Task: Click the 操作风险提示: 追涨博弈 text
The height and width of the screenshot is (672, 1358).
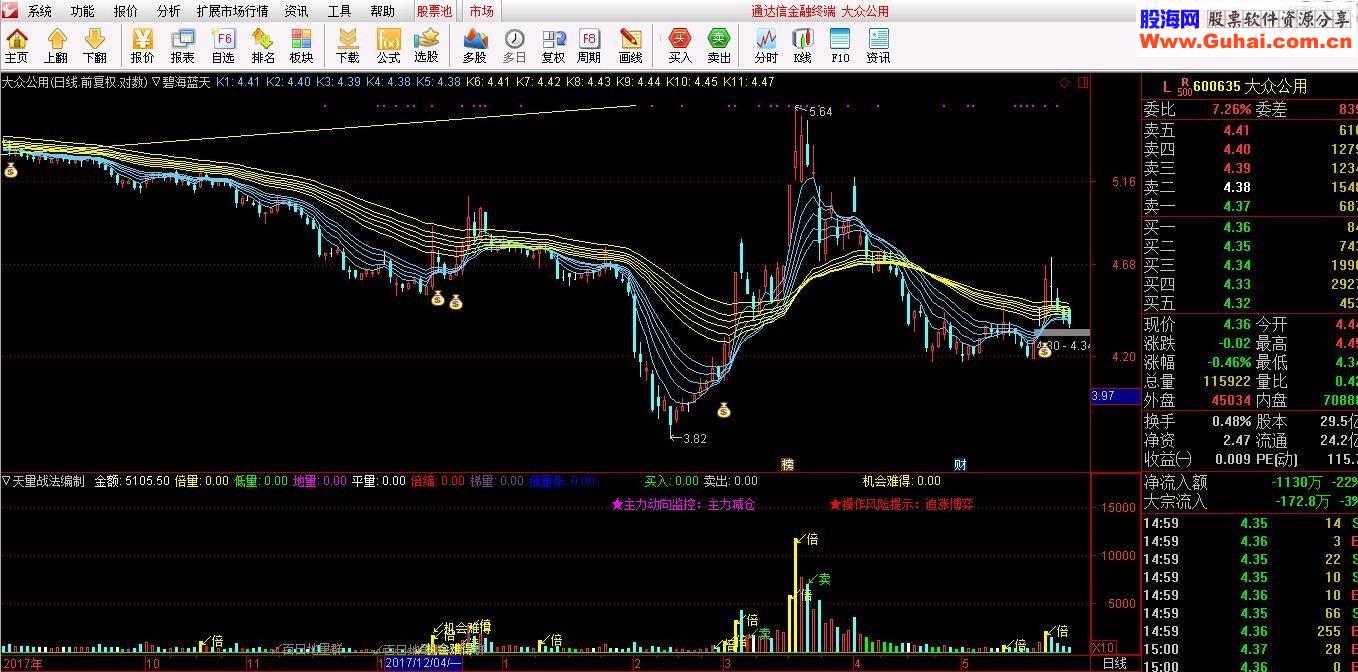Action: [901, 505]
